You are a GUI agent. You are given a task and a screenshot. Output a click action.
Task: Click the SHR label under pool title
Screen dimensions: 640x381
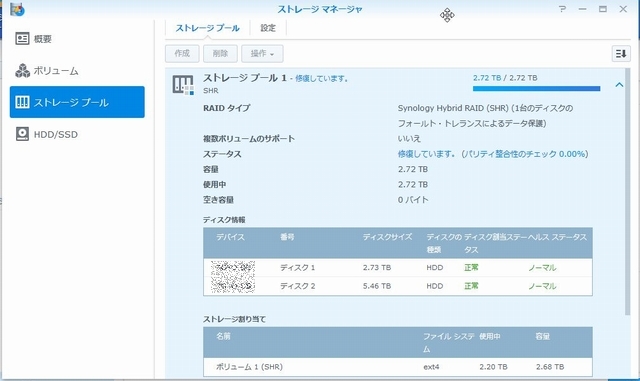211,91
